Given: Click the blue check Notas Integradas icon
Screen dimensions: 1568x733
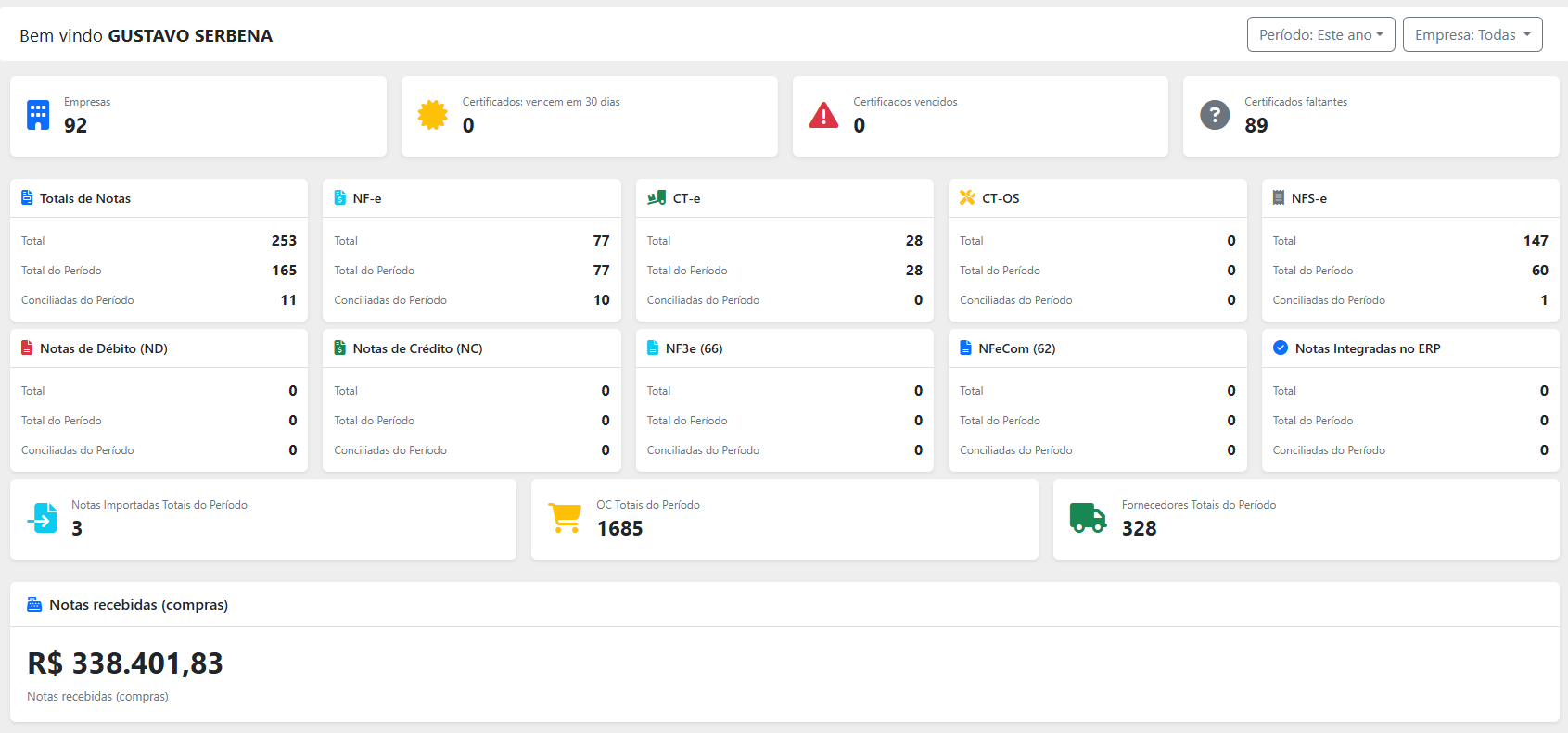Looking at the screenshot, I should 1281,348.
